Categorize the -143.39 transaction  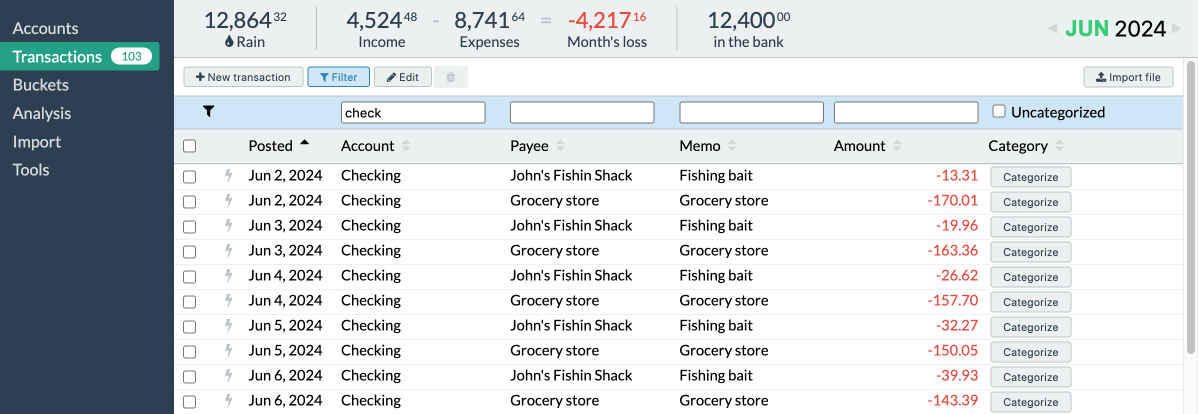click(1031, 403)
